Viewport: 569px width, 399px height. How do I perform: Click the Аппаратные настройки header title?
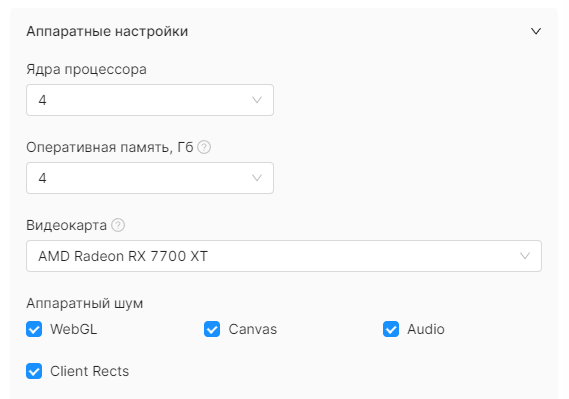107,31
